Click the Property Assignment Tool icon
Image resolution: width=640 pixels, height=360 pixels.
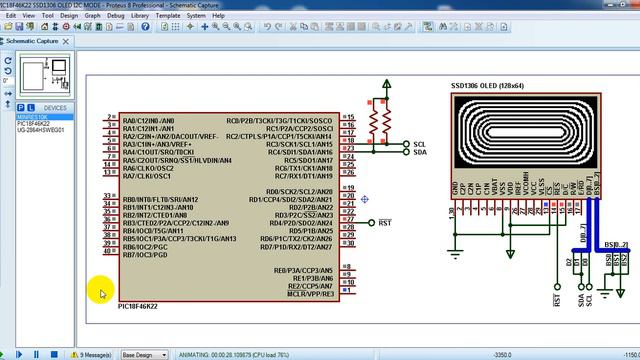[454, 27]
